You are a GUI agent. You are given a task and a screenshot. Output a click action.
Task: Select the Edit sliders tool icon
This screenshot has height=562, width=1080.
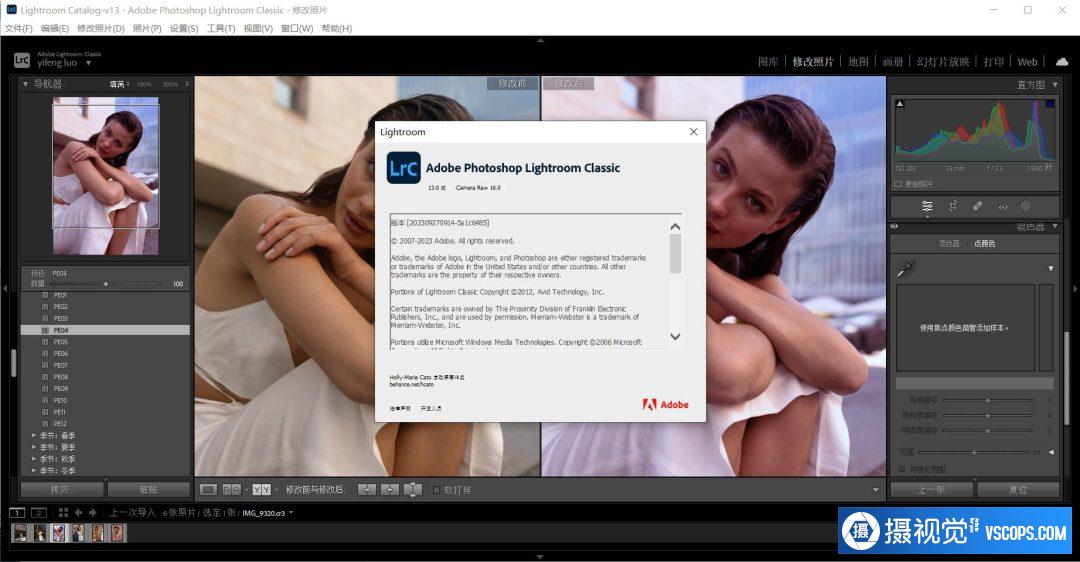click(x=927, y=206)
